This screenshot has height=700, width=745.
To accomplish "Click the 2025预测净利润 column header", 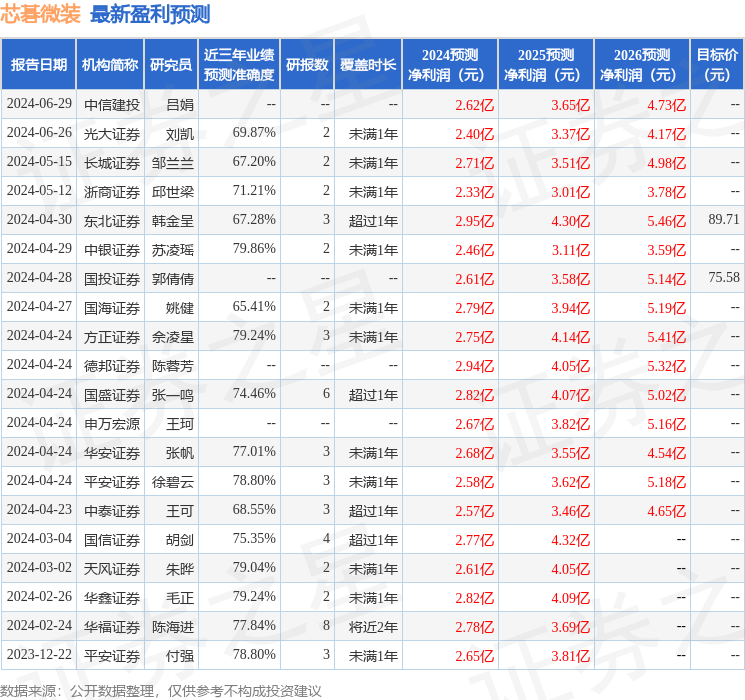I will tap(546, 65).
